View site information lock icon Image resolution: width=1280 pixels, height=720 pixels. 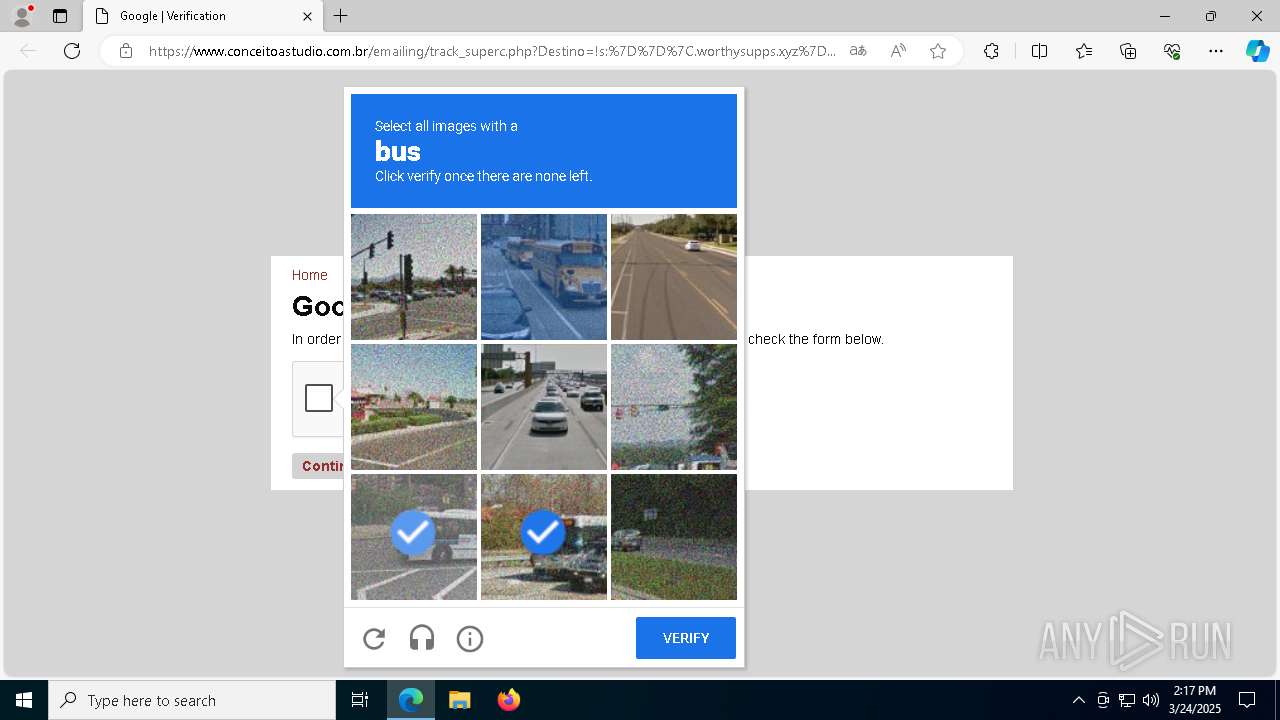(126, 51)
